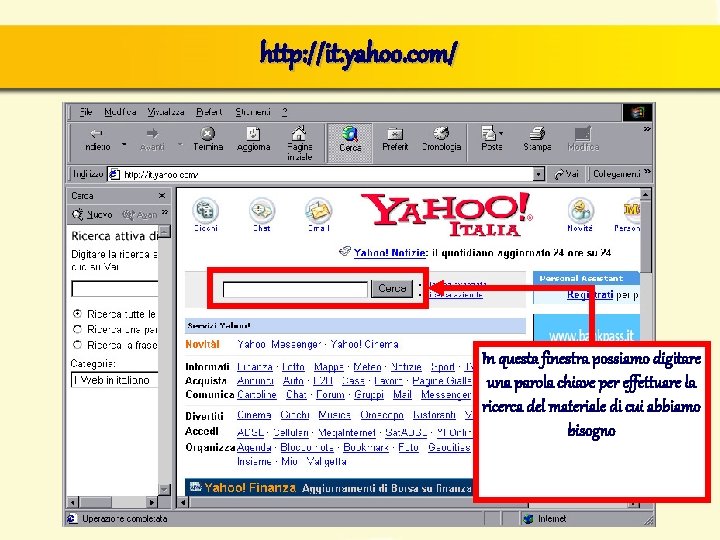This screenshot has height=540, width=720.
Task: Click the Windows logo throbber icon
Action: (x=637, y=112)
